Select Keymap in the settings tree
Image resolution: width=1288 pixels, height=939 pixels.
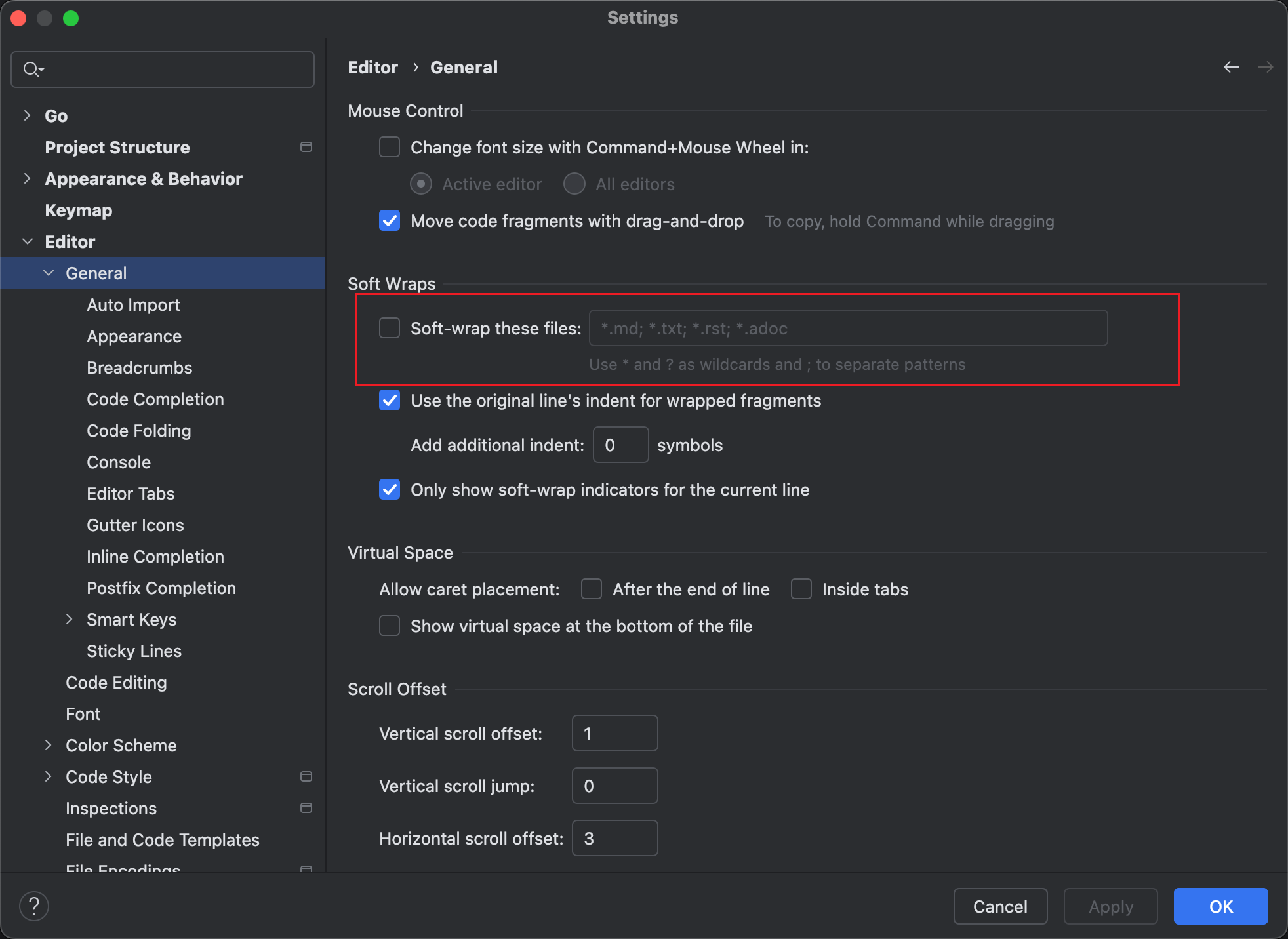pos(79,210)
